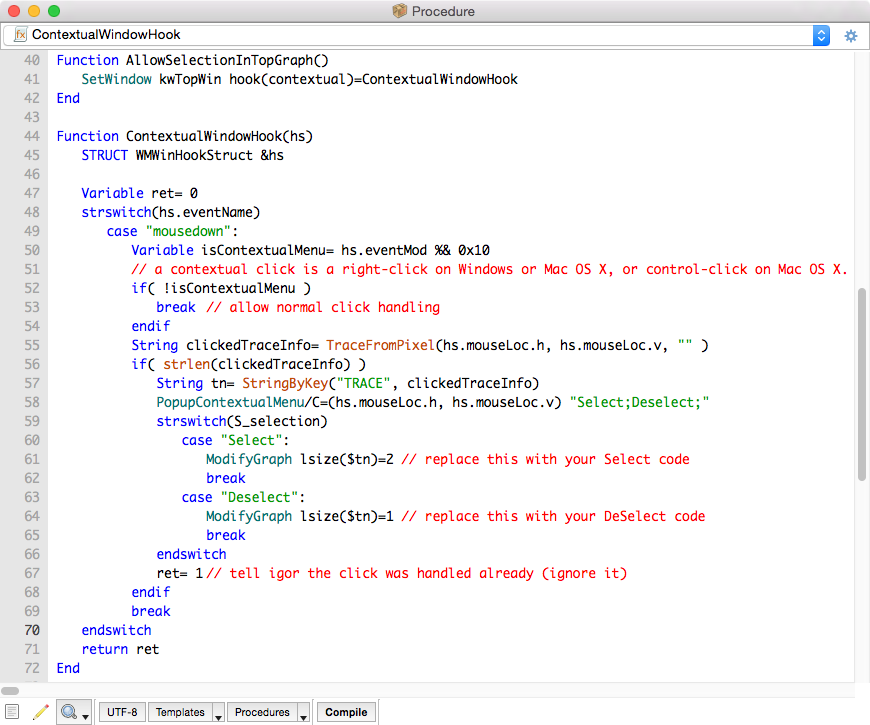Click the document info icon in bottom bar
This screenshot has width=870, height=725.
tap(12, 712)
